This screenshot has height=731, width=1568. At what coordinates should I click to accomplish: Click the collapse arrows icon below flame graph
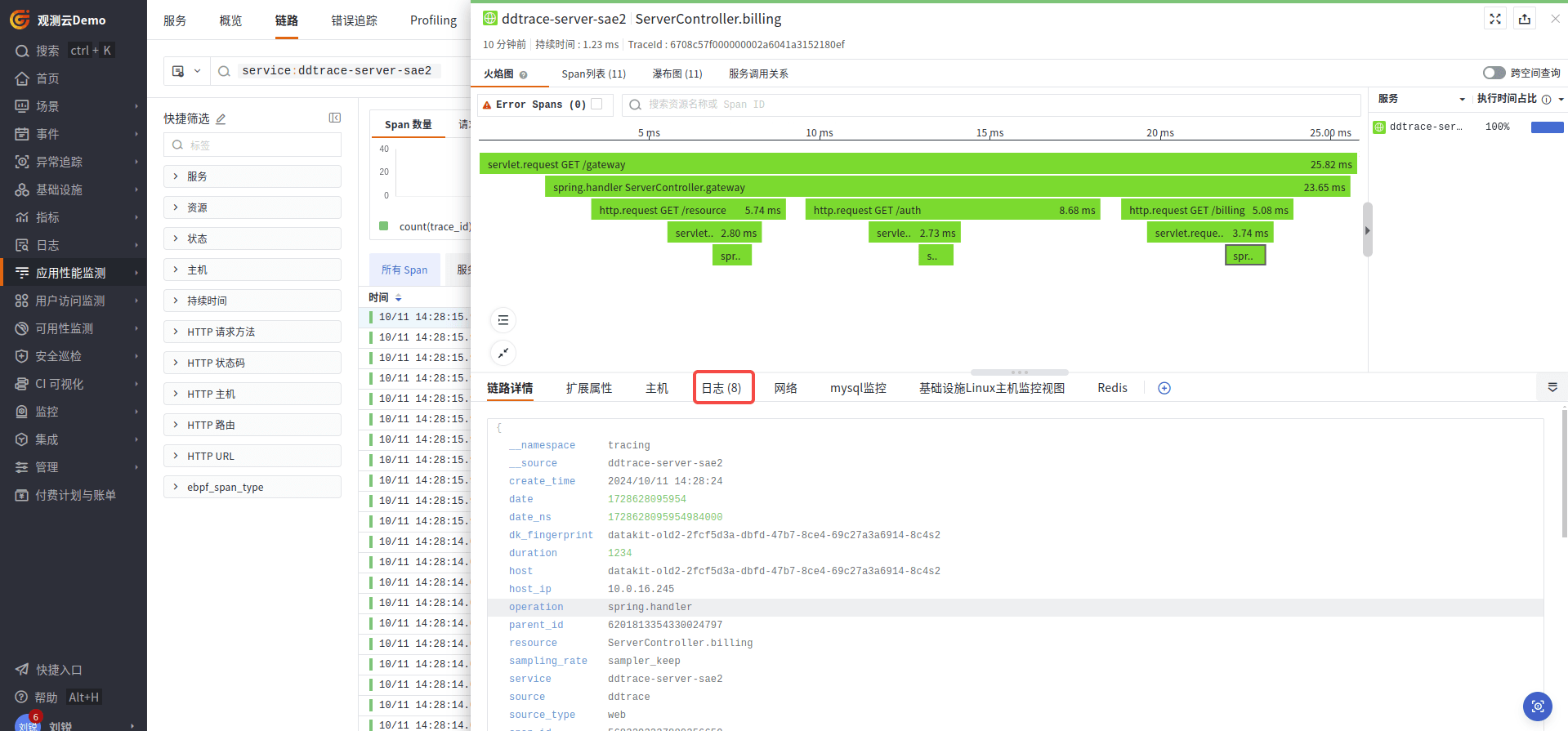click(503, 353)
